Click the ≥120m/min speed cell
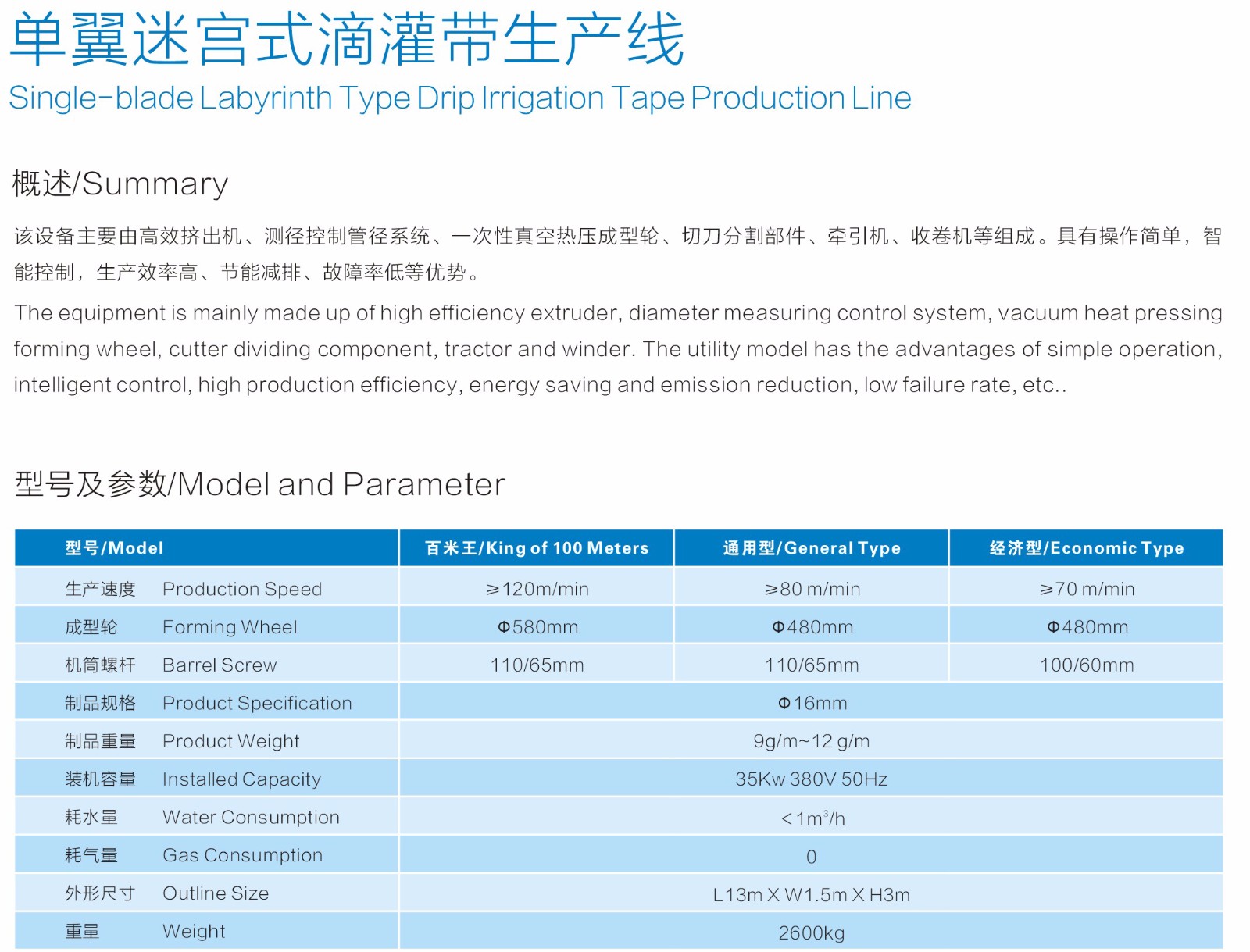Screen dimensions: 1250x952 pyautogui.click(x=537, y=589)
